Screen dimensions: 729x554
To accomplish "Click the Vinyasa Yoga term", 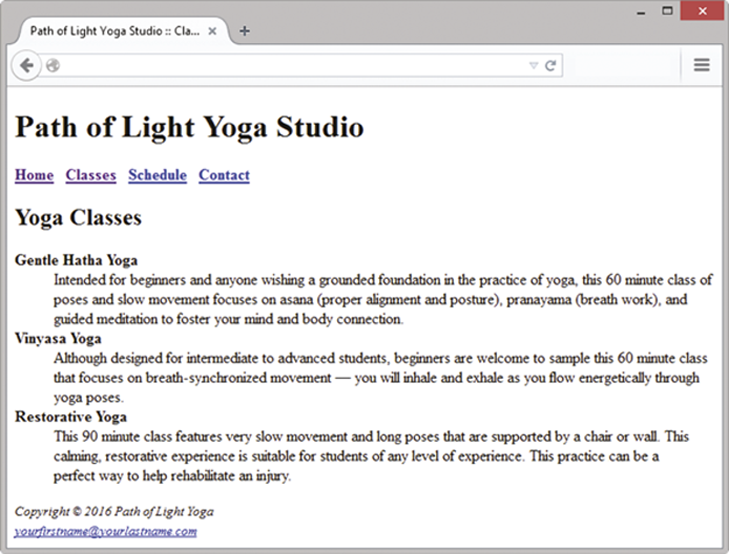I will click(58, 338).
